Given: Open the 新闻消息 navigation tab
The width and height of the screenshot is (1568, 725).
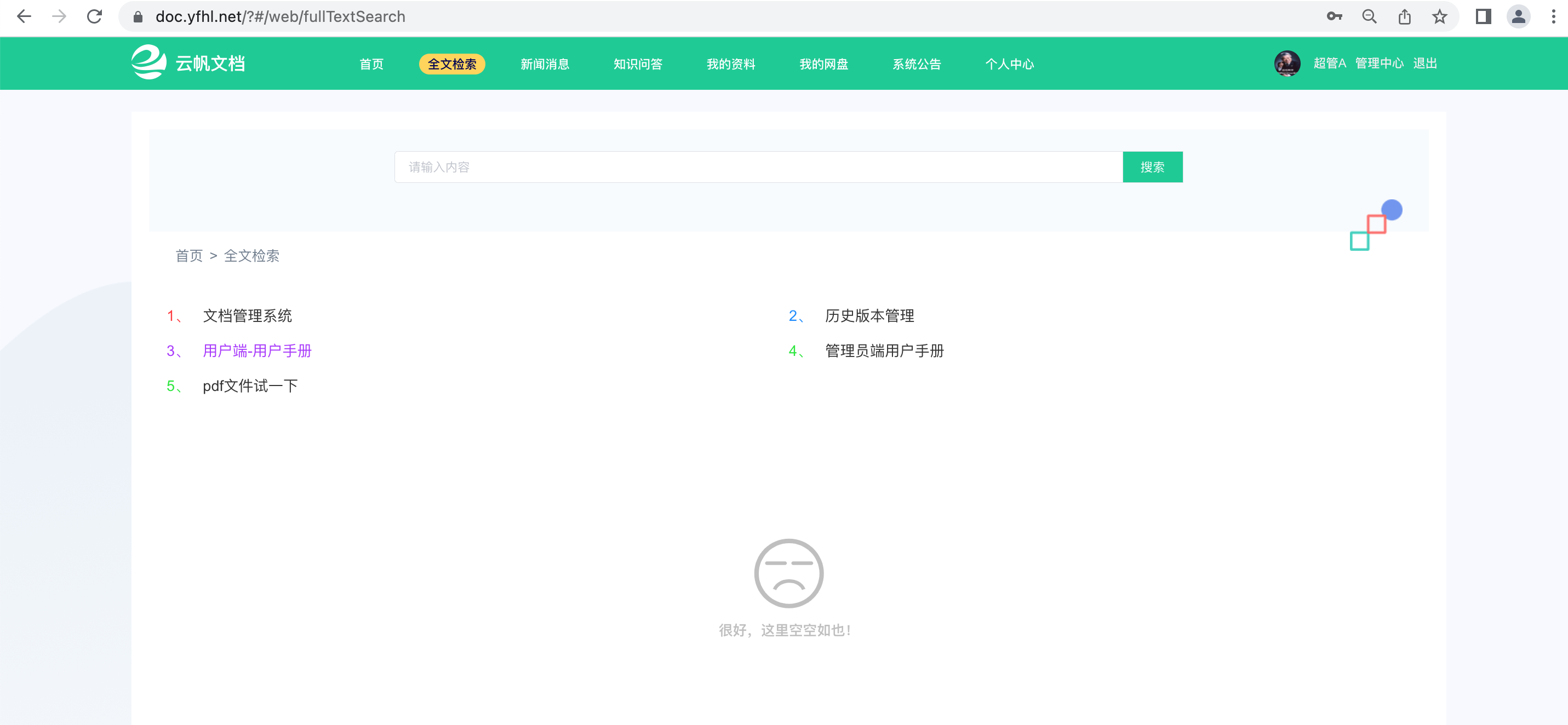Looking at the screenshot, I should [545, 64].
